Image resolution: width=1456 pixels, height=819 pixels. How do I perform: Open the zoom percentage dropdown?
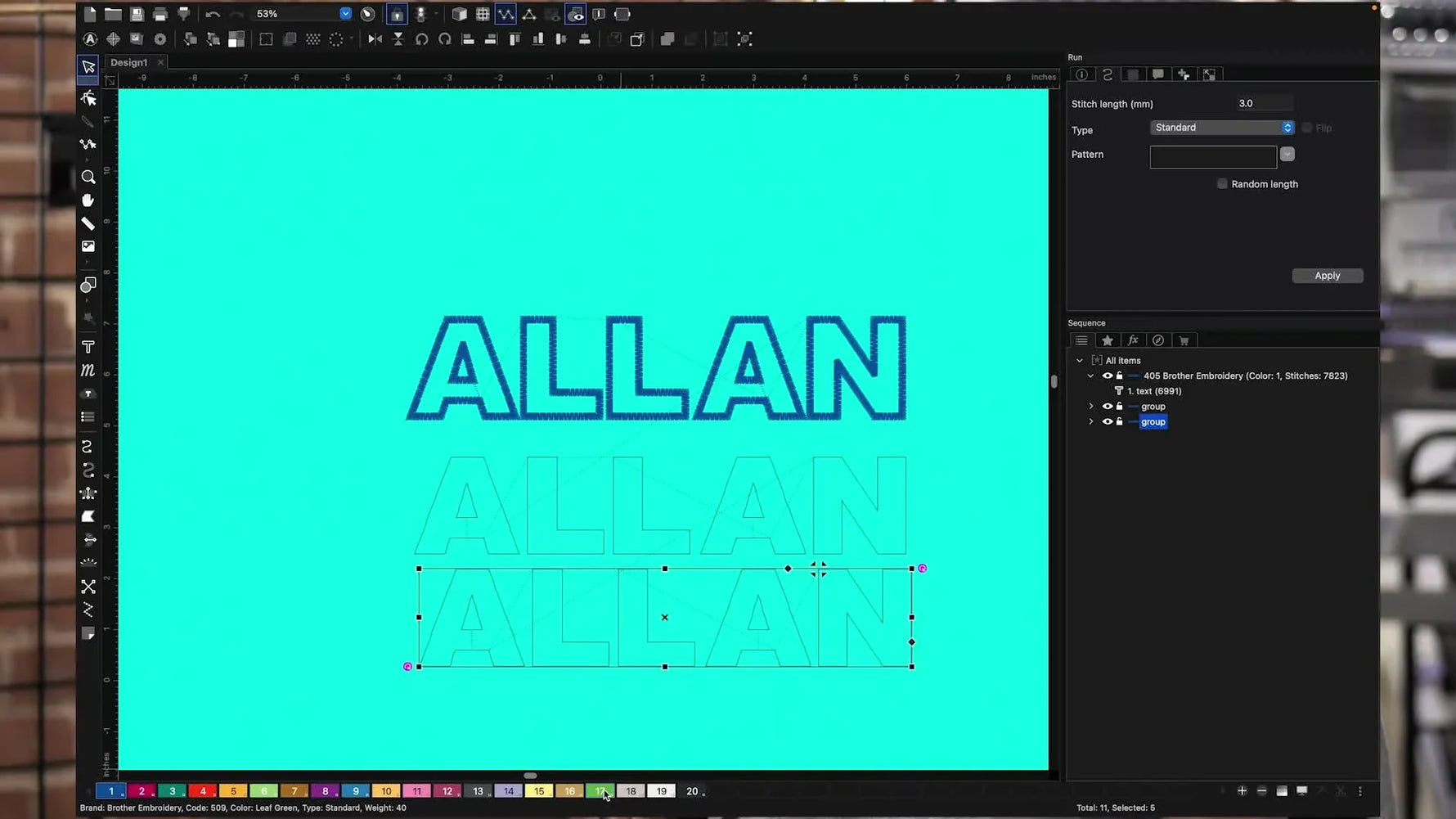pyautogui.click(x=345, y=14)
